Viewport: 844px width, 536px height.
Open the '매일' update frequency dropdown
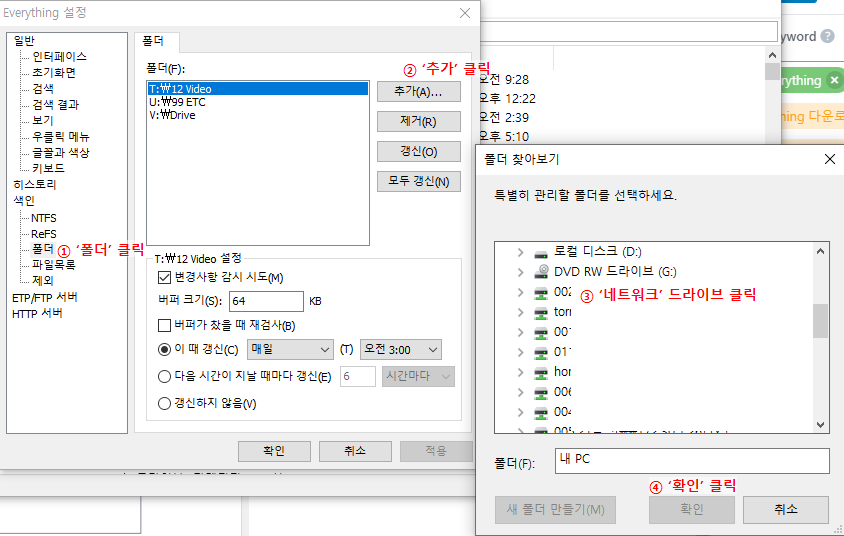[290, 349]
